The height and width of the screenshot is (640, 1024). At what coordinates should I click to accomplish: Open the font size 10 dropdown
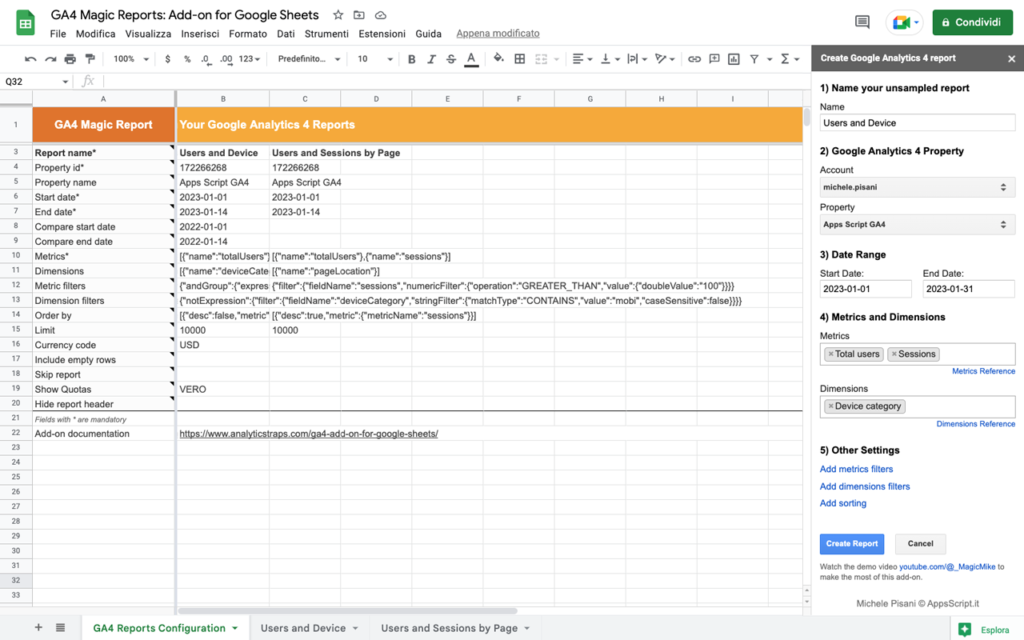pos(375,59)
